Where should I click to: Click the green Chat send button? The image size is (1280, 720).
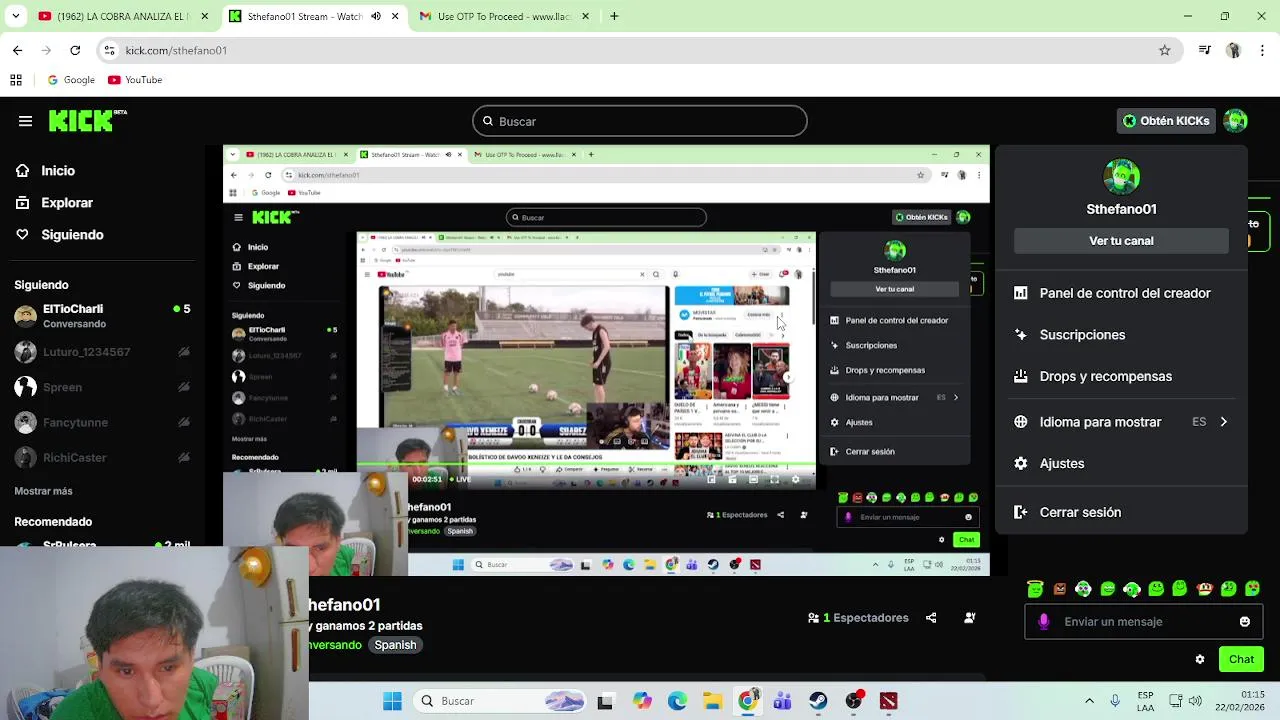tap(1241, 659)
